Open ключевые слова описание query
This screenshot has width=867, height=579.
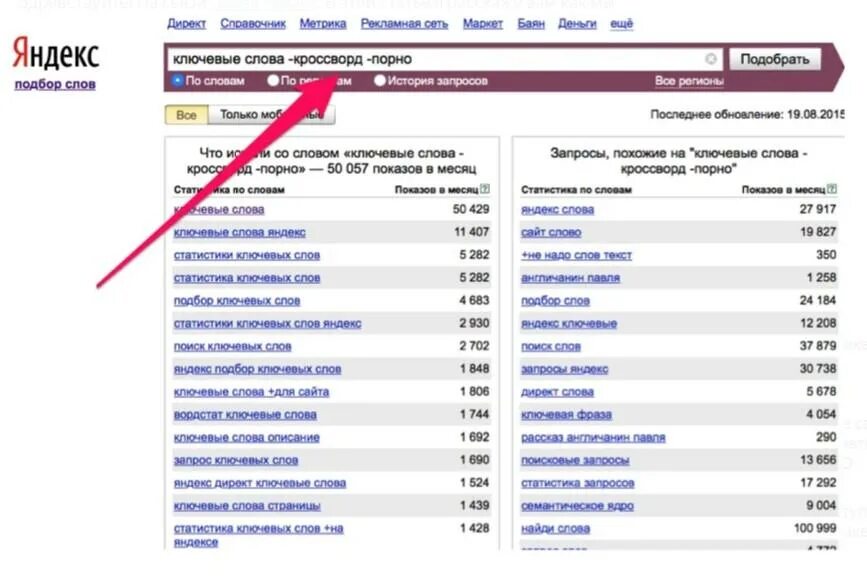tap(247, 437)
